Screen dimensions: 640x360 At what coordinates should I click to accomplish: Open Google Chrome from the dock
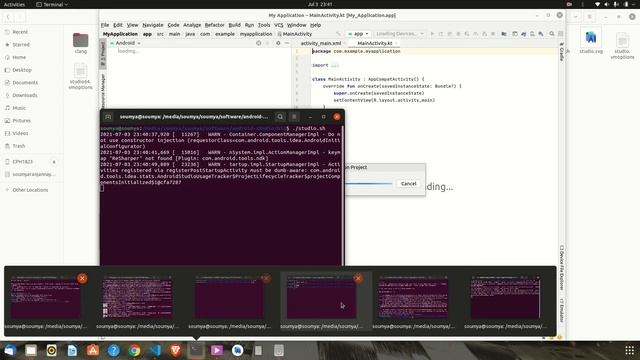coord(134,350)
